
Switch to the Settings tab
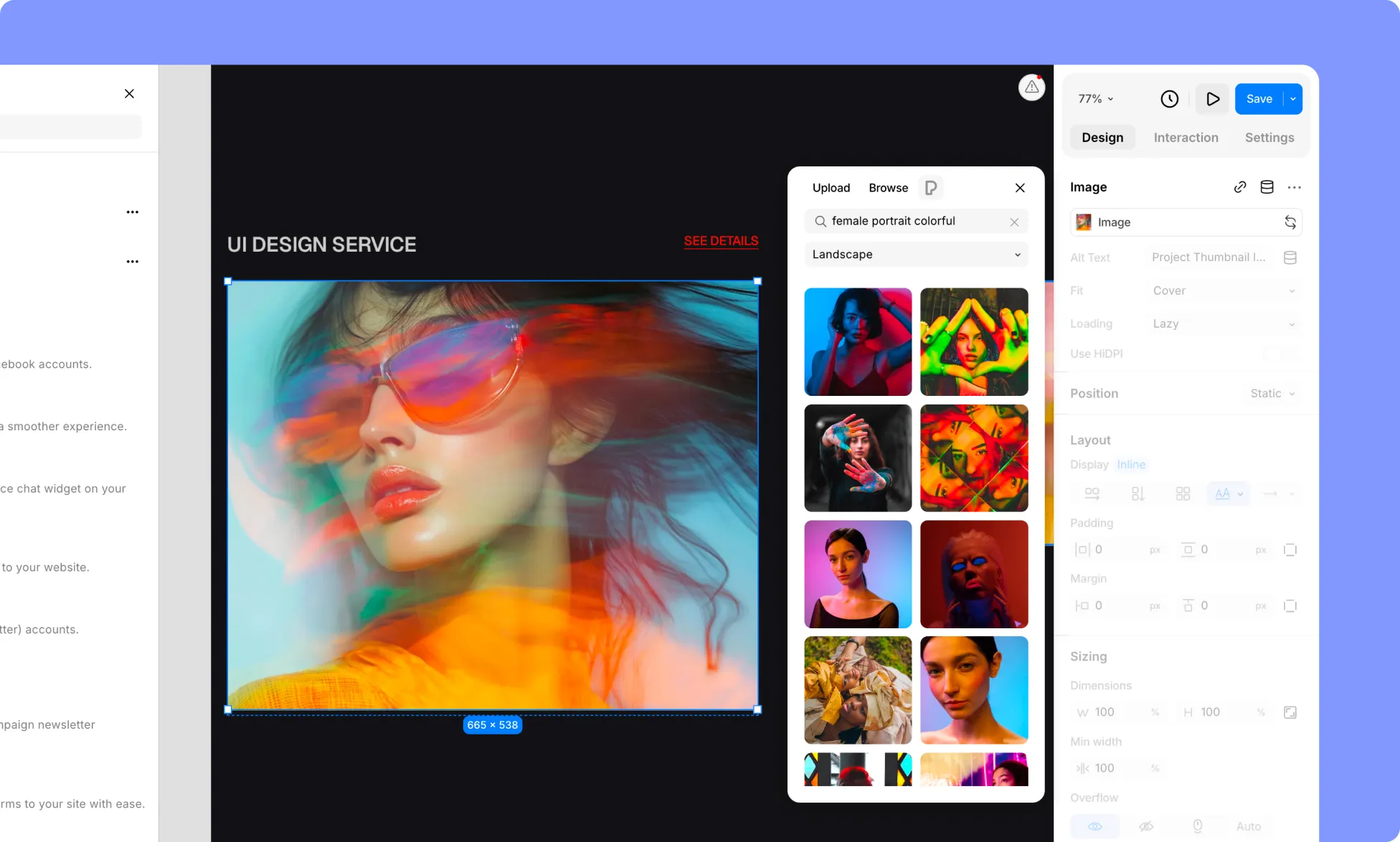tap(1269, 138)
